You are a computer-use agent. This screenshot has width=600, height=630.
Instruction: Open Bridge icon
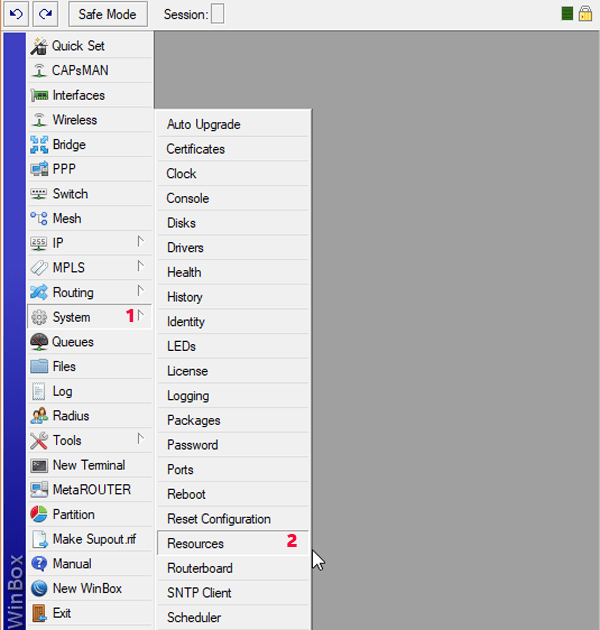click(39, 145)
